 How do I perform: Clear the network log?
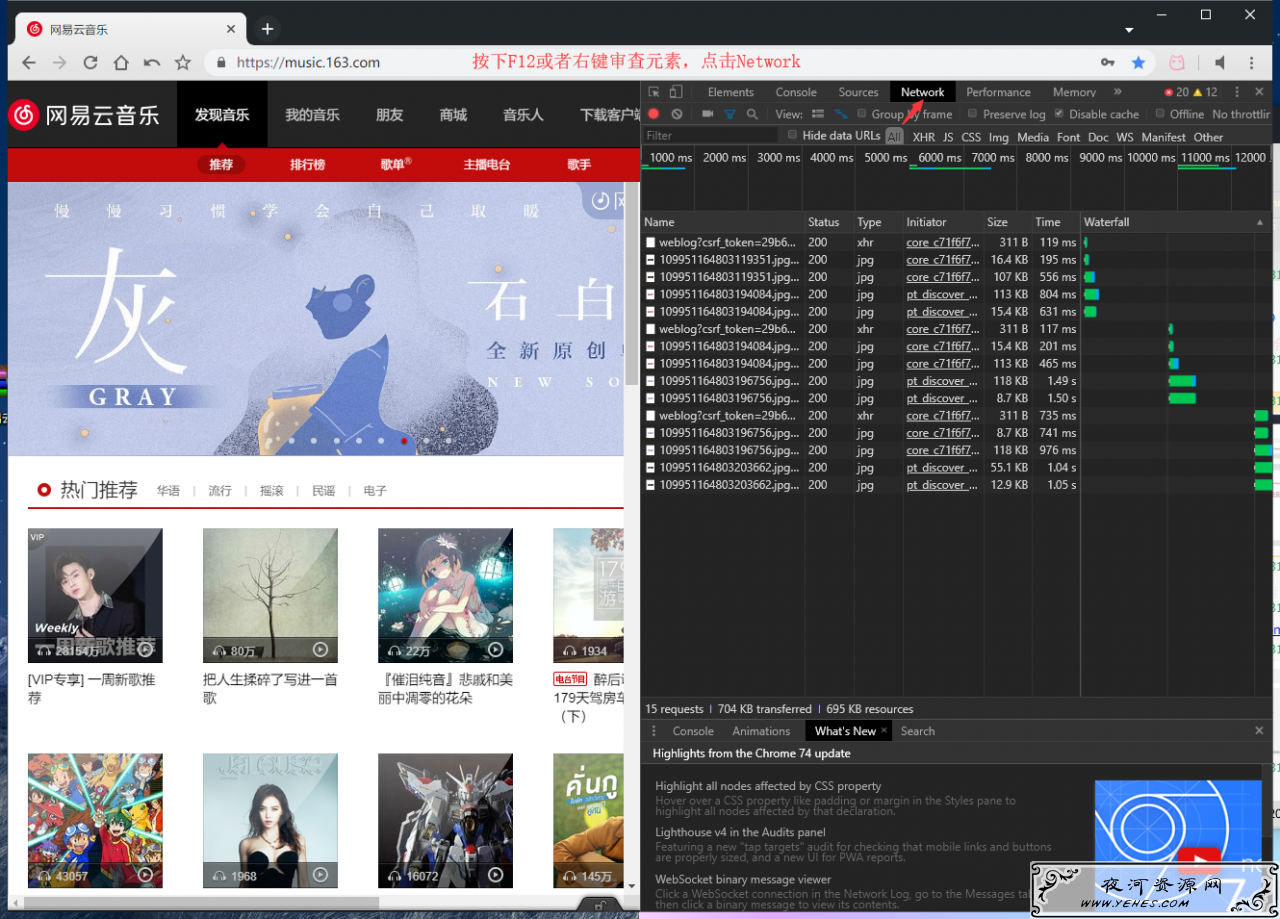click(677, 114)
